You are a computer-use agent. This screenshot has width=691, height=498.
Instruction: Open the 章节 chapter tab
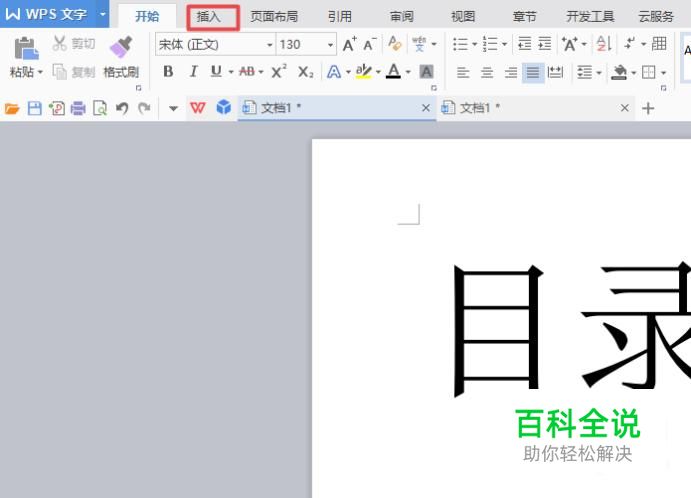click(524, 17)
